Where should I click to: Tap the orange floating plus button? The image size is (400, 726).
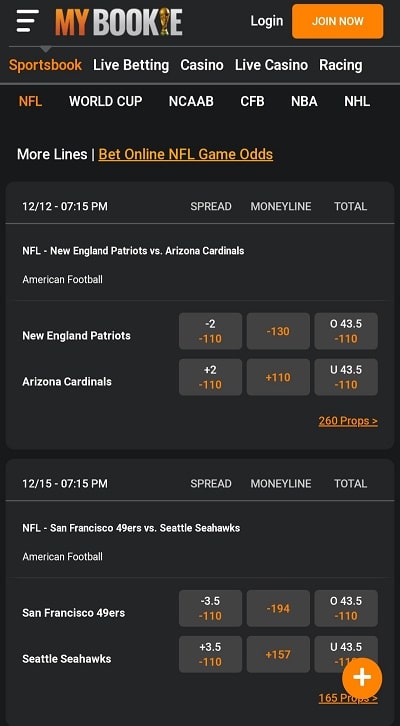(362, 678)
